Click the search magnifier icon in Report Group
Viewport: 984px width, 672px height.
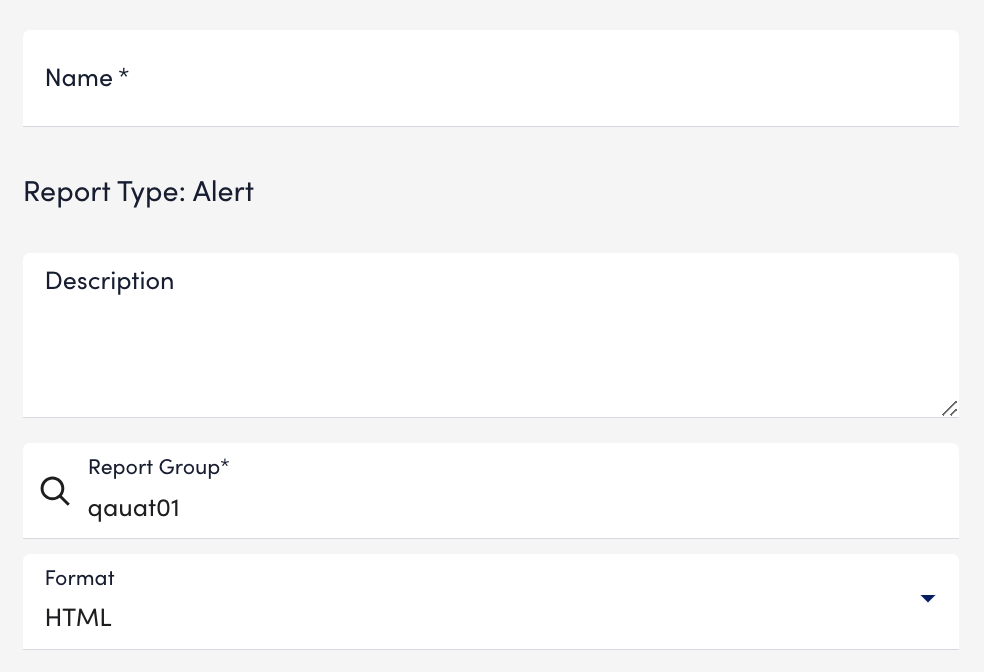click(x=55, y=491)
